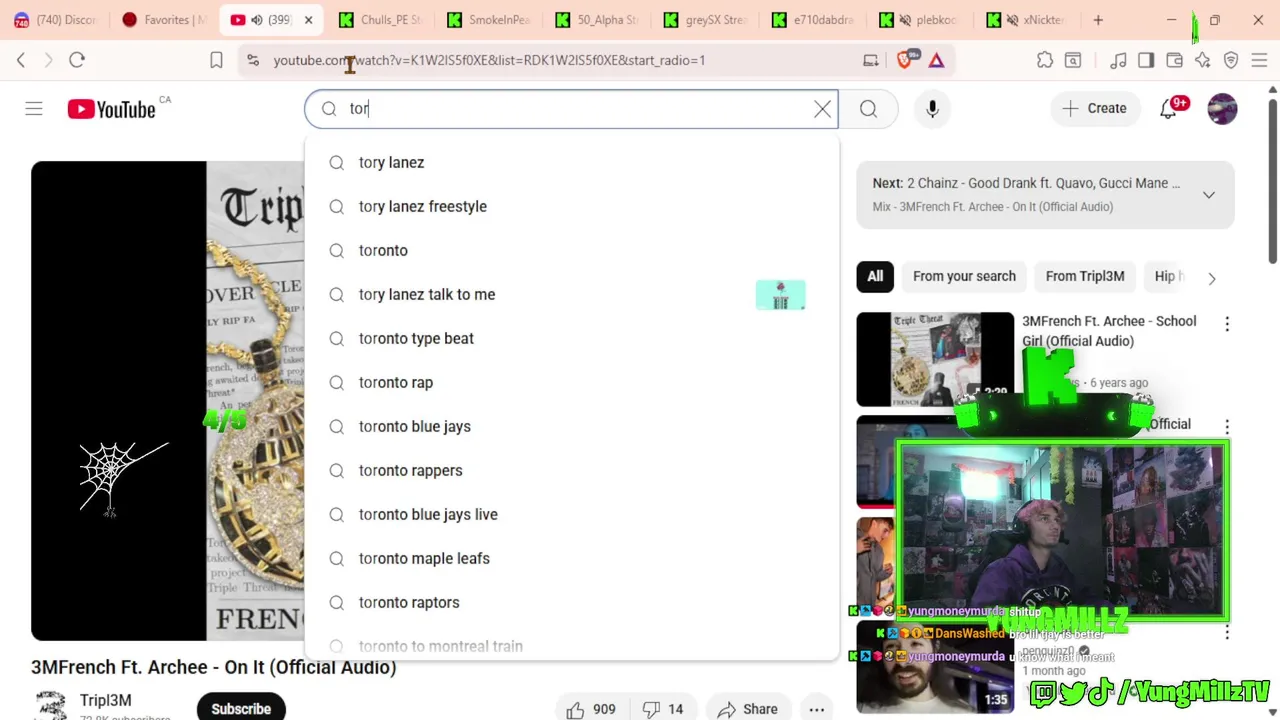Viewport: 1280px width, 720px height.
Task: Expand the Next mix playlist panel
Action: click(x=1208, y=195)
